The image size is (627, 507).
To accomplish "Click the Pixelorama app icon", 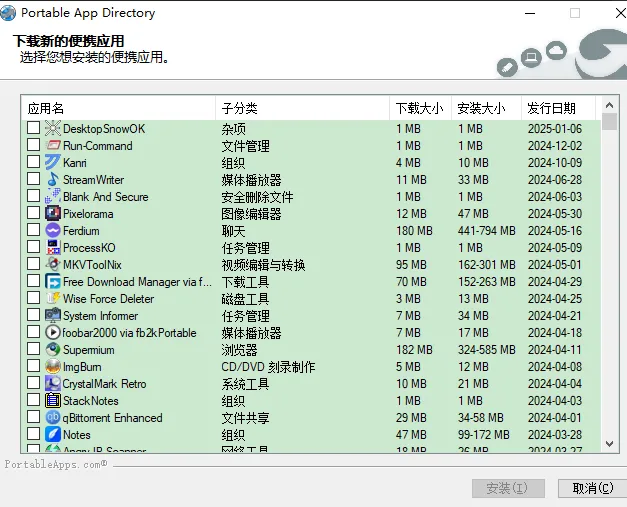I will point(53,213).
